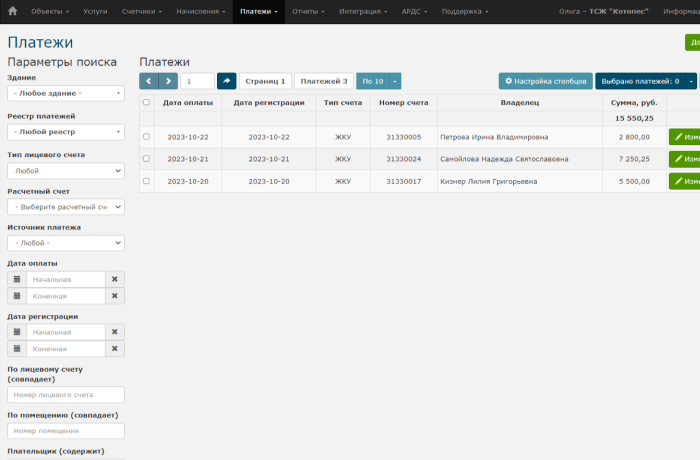
Task: Clear the end registration date
Action: click(x=115, y=349)
